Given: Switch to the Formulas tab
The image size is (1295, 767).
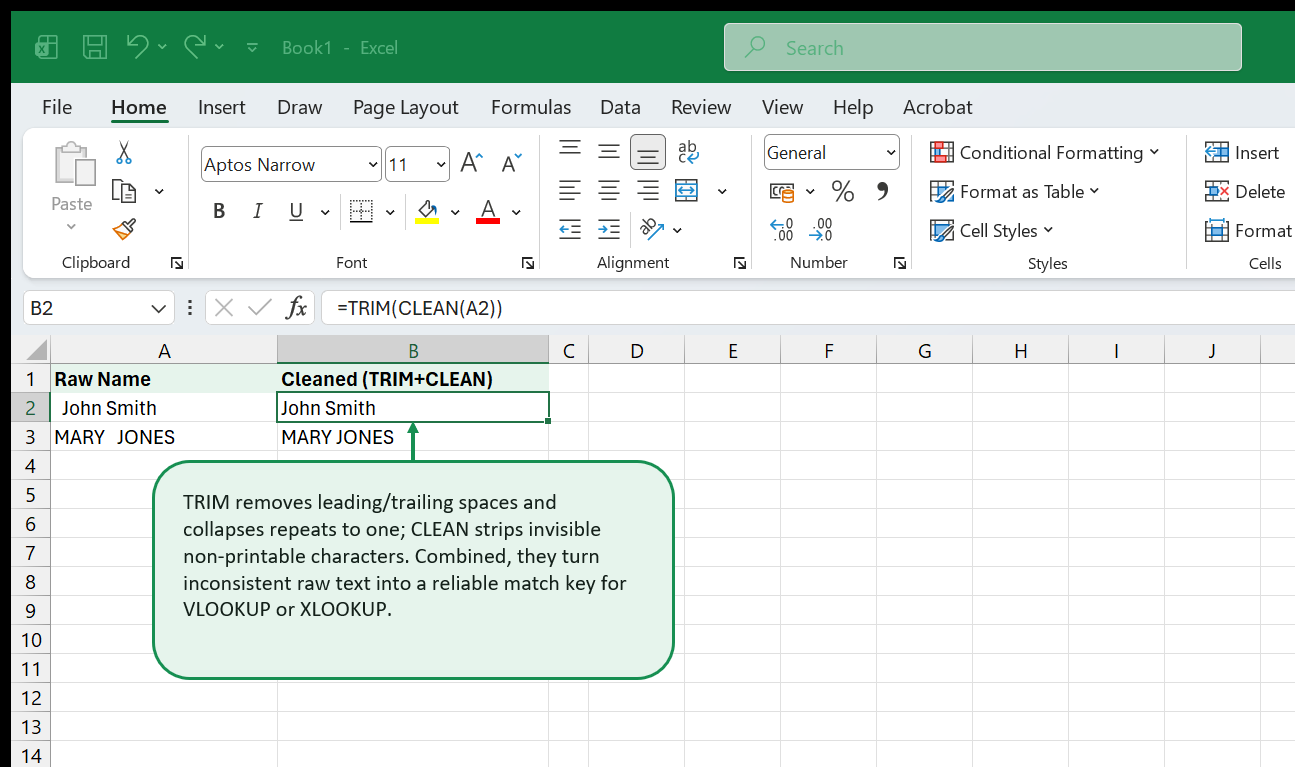Looking at the screenshot, I should tap(531, 107).
